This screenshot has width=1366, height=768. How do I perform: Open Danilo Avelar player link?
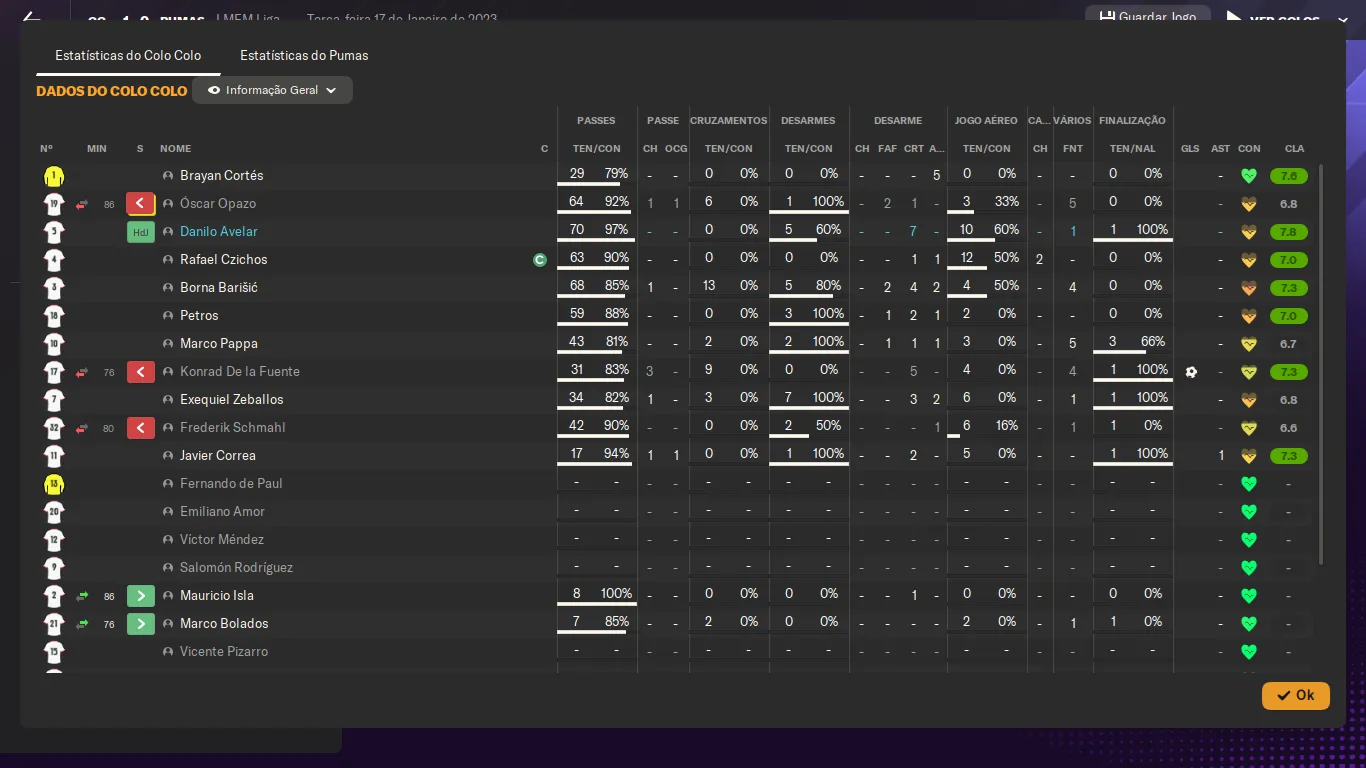[x=218, y=232]
